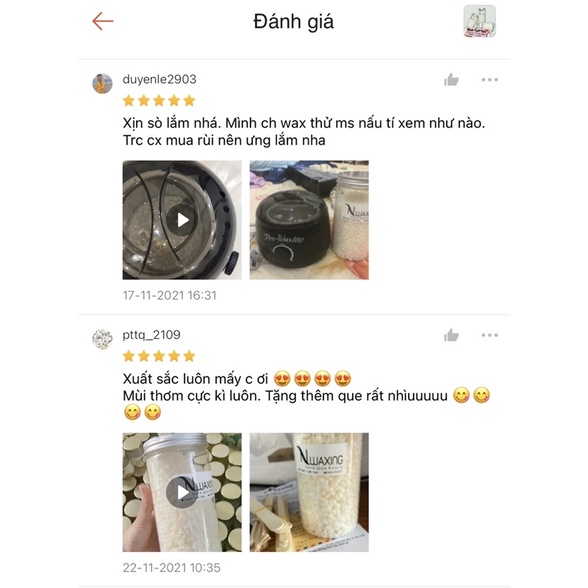Like duyenle2903's review with thumbs-up

click(x=451, y=80)
